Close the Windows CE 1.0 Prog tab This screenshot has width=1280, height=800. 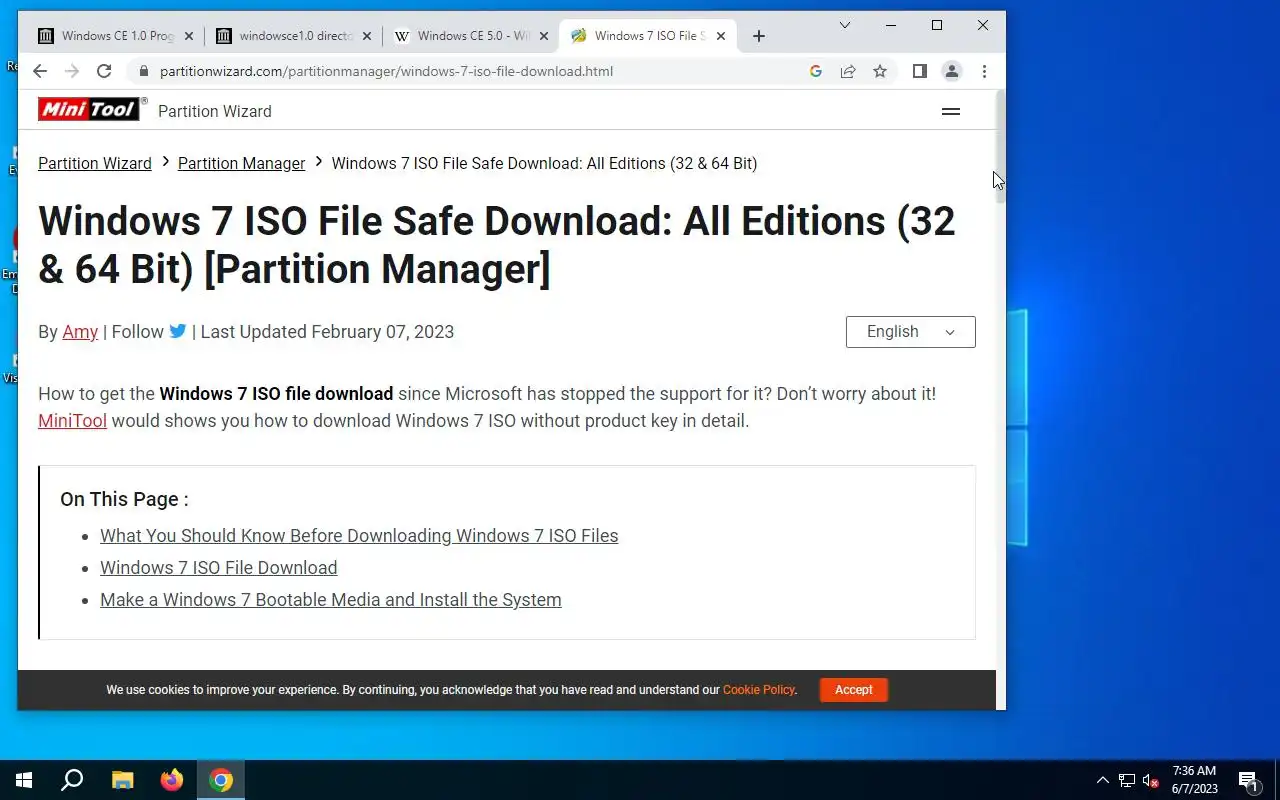coord(189,36)
